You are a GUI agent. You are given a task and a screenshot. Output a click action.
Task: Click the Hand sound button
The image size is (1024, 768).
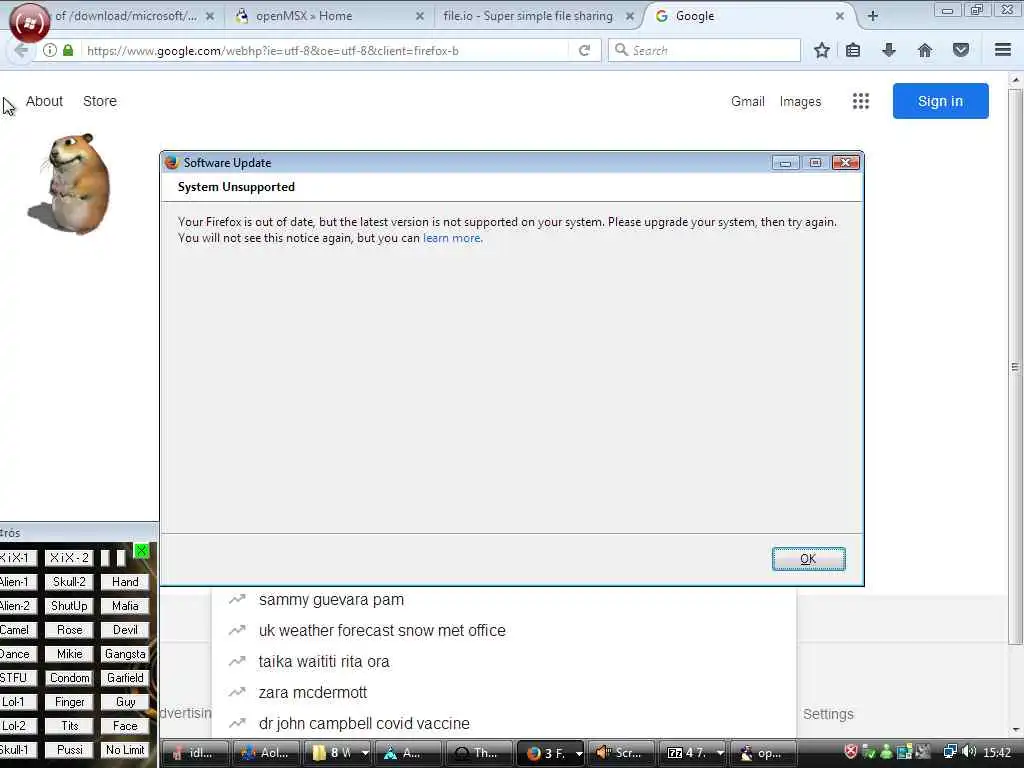point(125,582)
